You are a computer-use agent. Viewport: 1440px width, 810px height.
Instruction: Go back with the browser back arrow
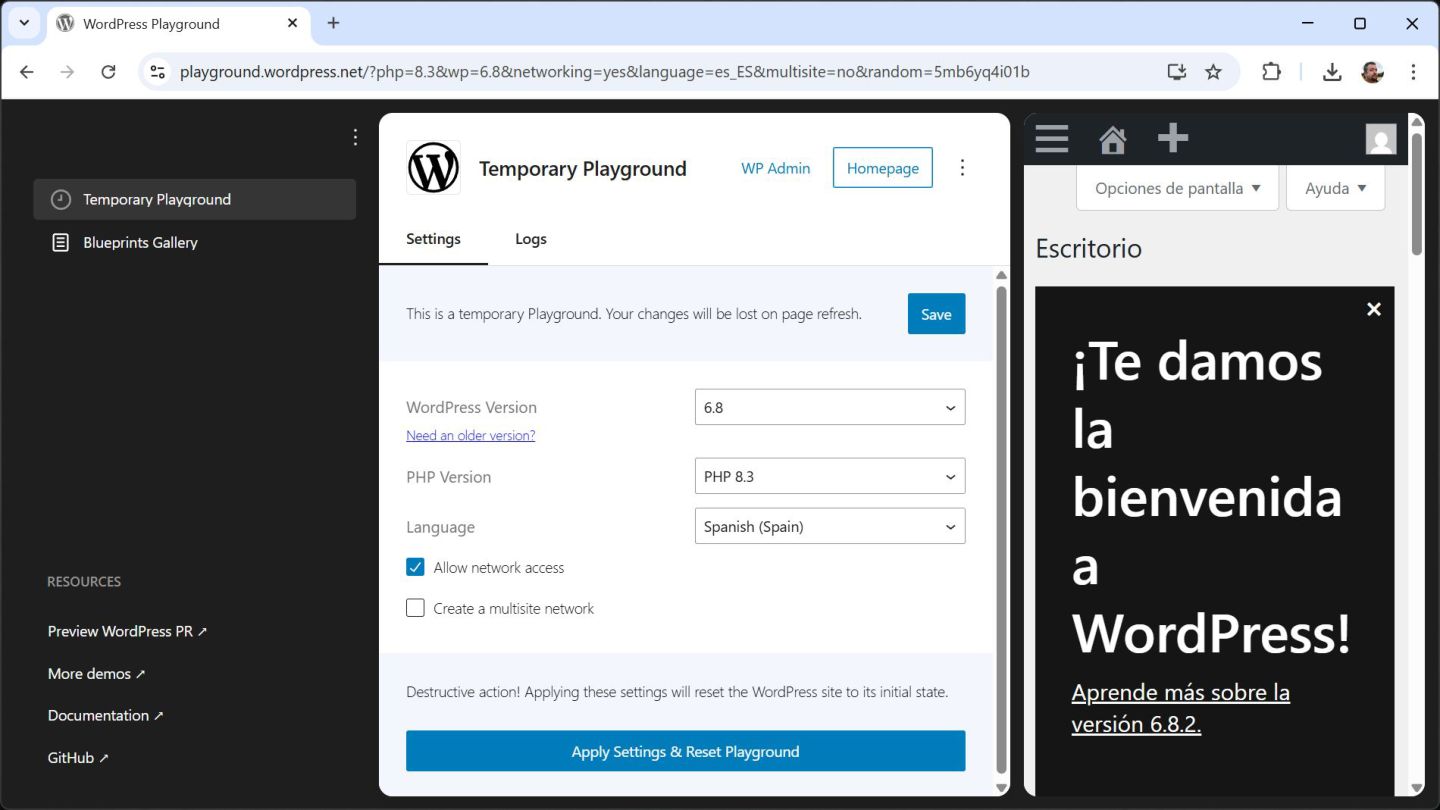pyautogui.click(x=27, y=72)
